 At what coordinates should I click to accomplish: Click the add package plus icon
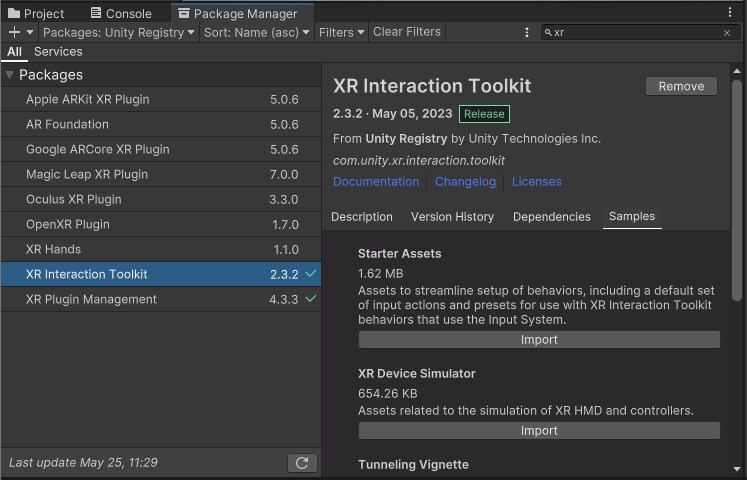pos(14,32)
